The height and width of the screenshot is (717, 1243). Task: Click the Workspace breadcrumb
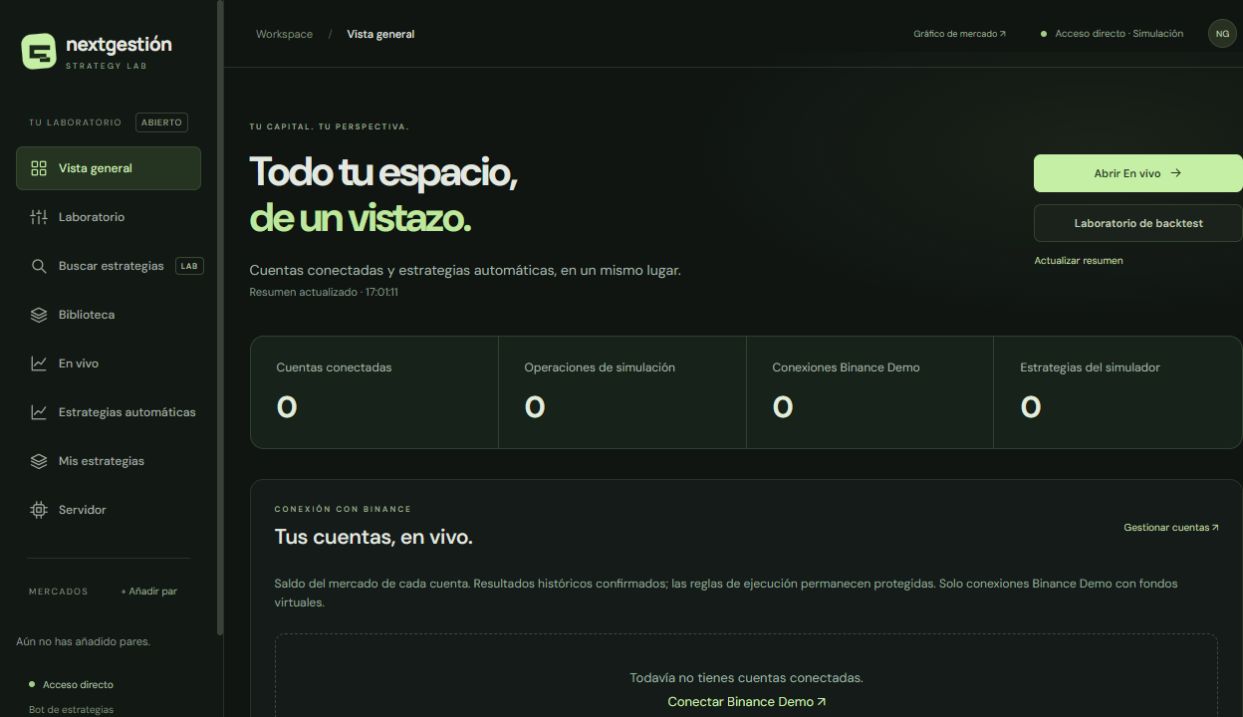click(284, 34)
